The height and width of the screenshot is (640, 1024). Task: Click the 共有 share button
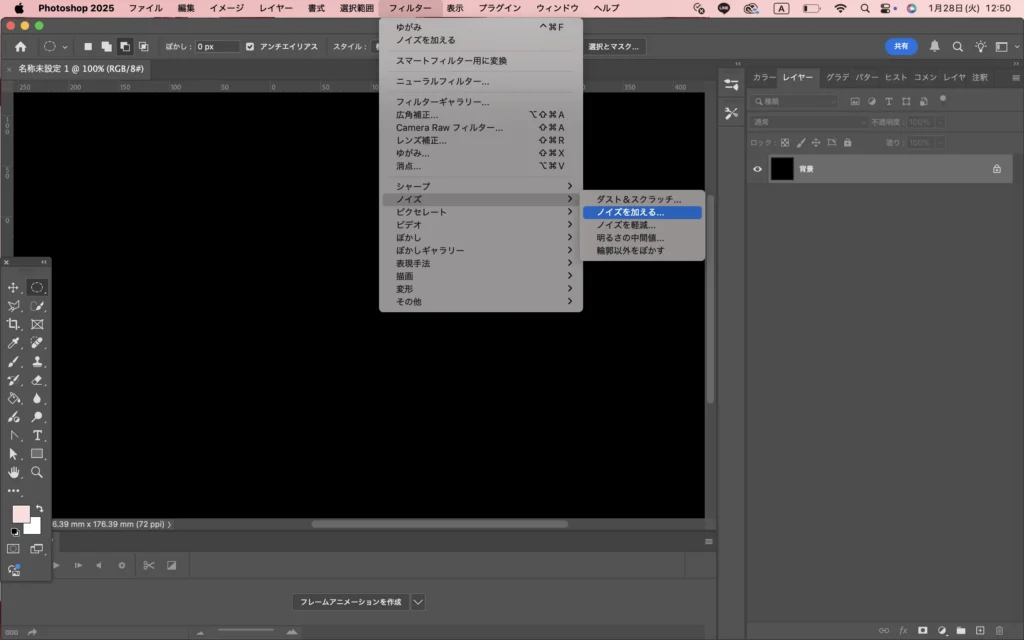coord(901,46)
